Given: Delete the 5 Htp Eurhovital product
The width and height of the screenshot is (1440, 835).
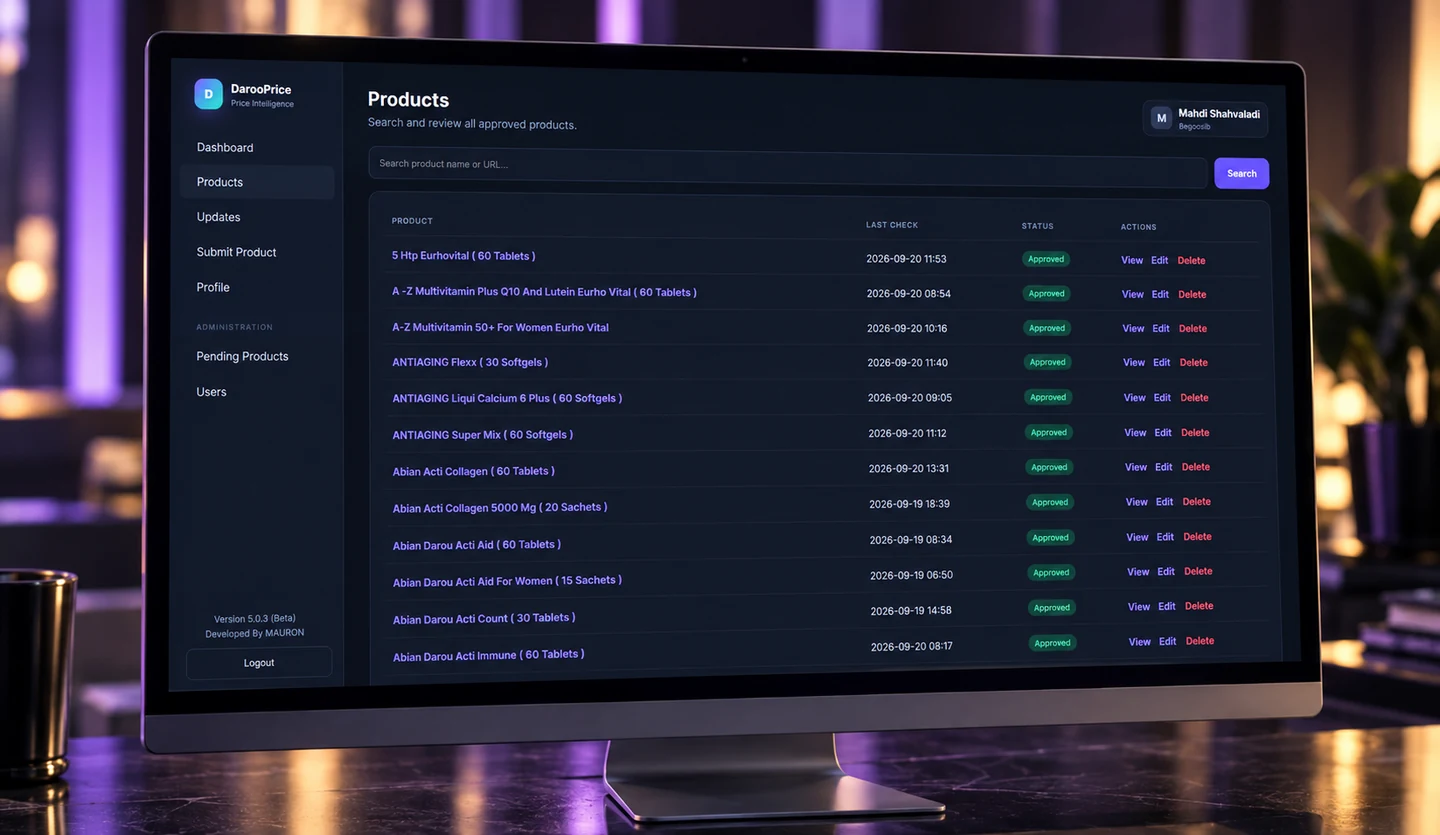Looking at the screenshot, I should pos(1191,260).
